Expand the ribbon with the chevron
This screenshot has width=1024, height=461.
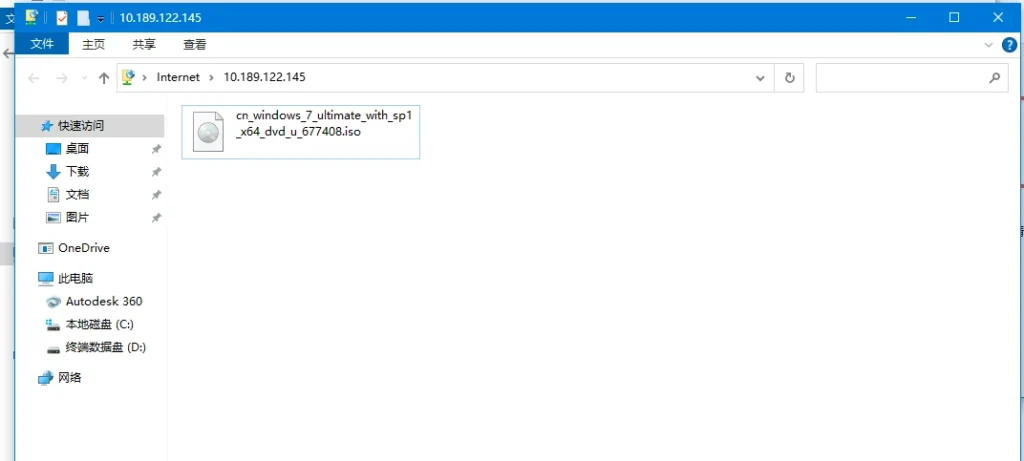(x=990, y=45)
